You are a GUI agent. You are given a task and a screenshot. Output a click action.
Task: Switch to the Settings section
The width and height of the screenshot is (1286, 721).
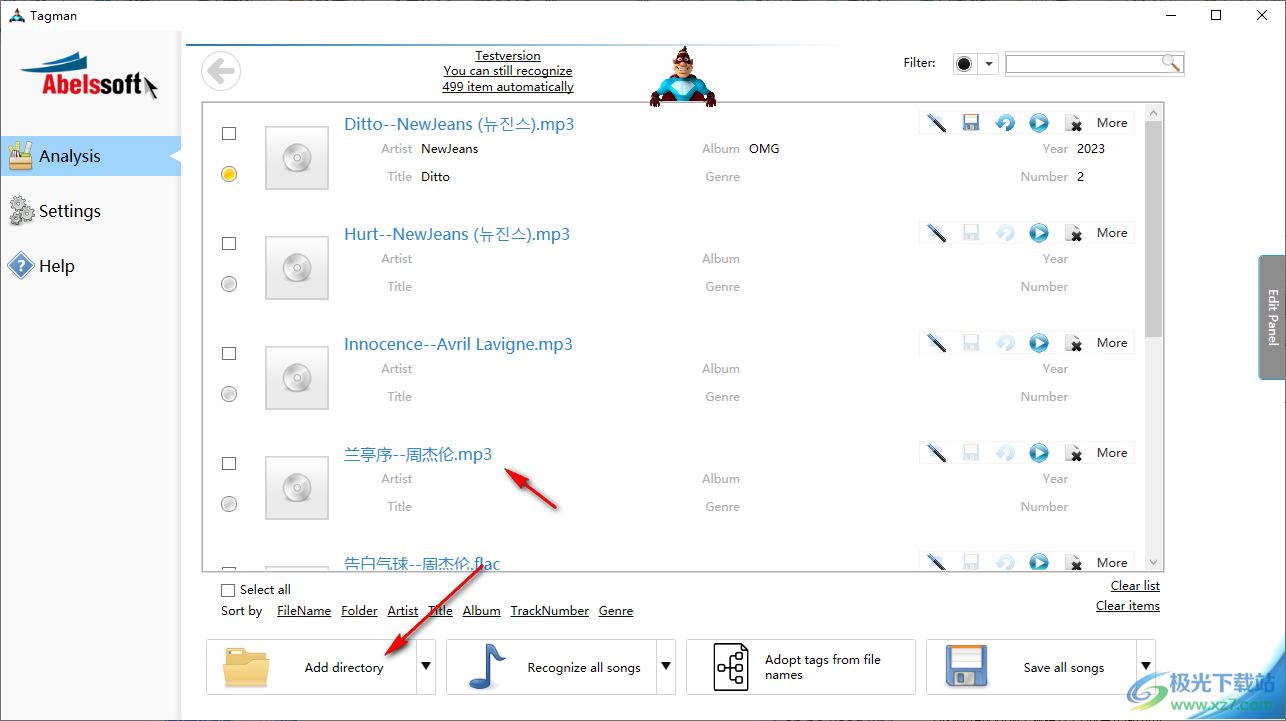pyautogui.click(x=70, y=210)
